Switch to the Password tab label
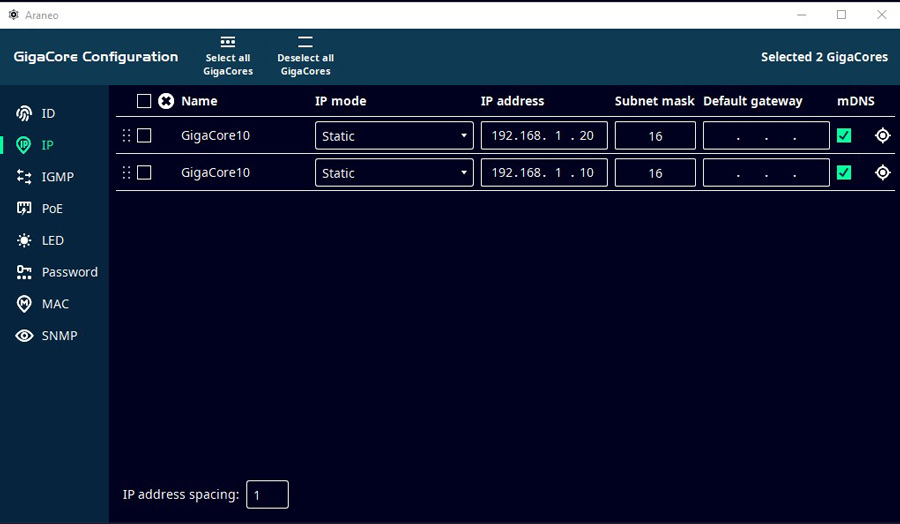Viewport: 900px width, 524px height. [69, 272]
